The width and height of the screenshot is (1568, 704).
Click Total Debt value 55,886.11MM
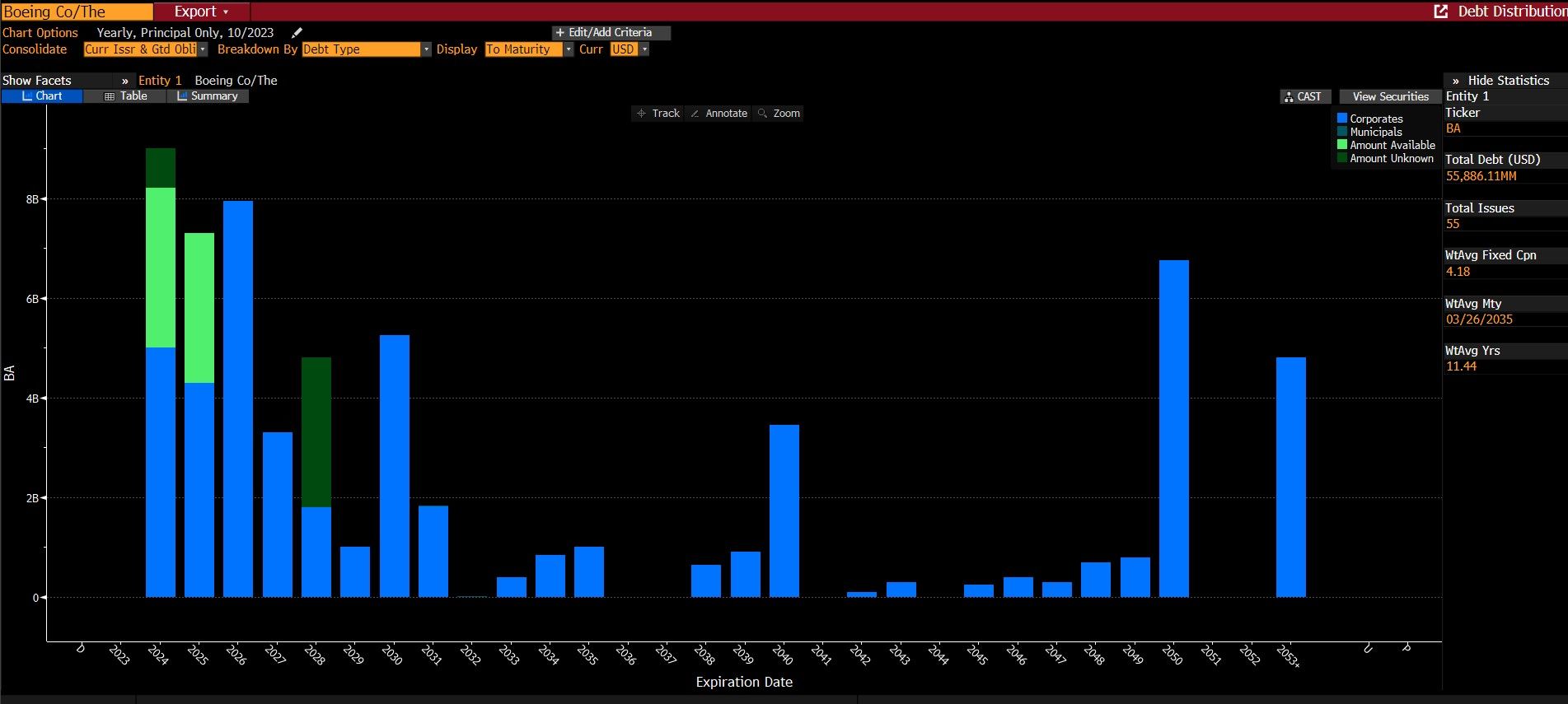point(1481,176)
